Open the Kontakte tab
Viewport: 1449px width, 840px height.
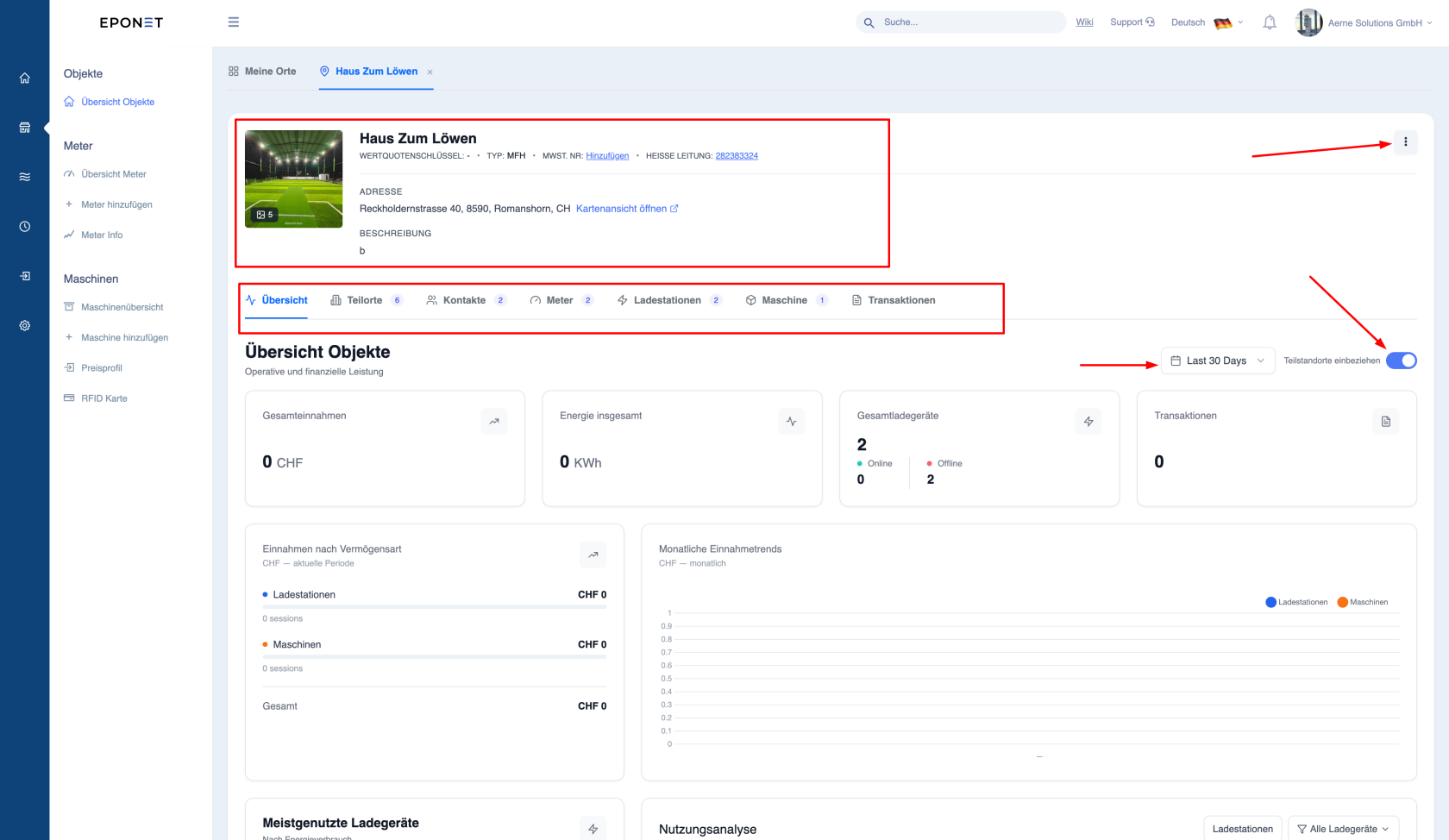[466, 300]
